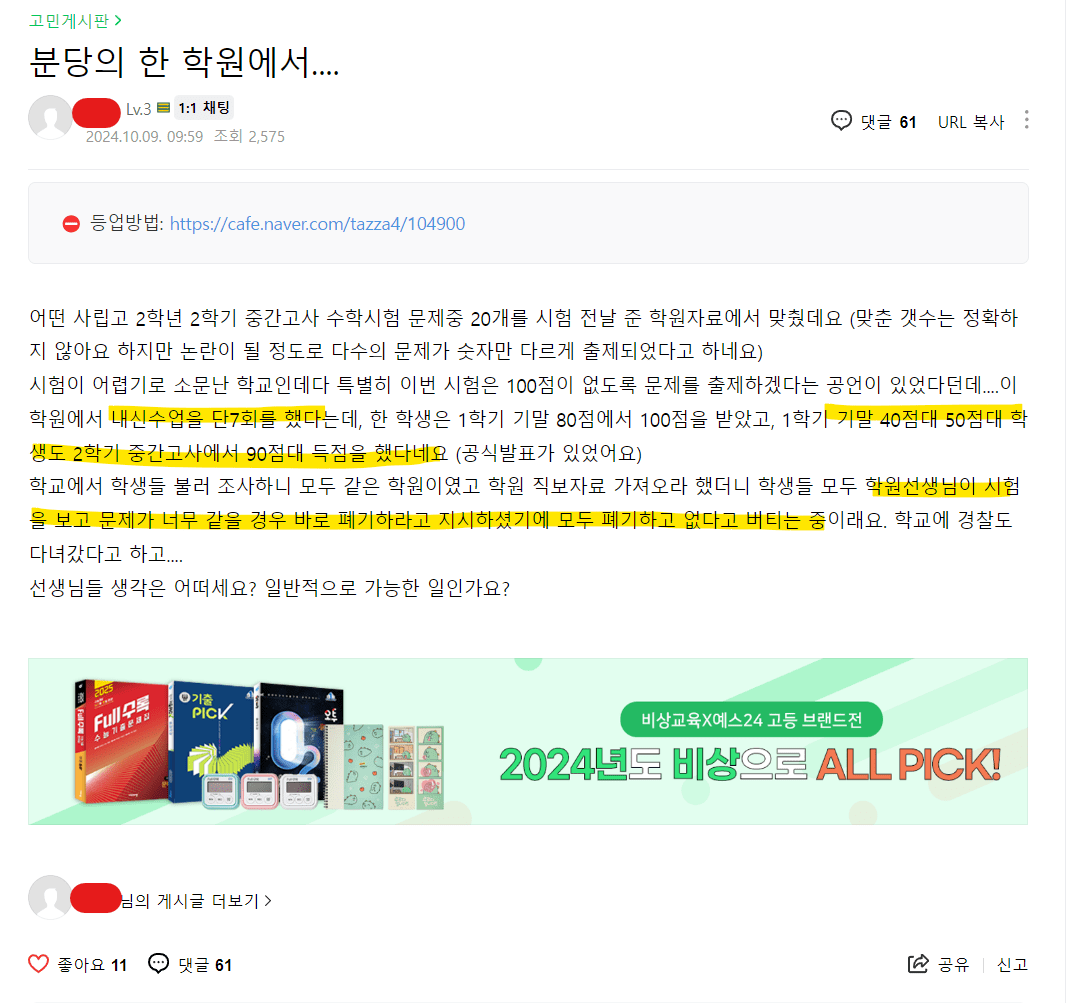The image size is (1078, 1003).
Task: Expand the chevron after 고민게시판
Action: coord(118,21)
